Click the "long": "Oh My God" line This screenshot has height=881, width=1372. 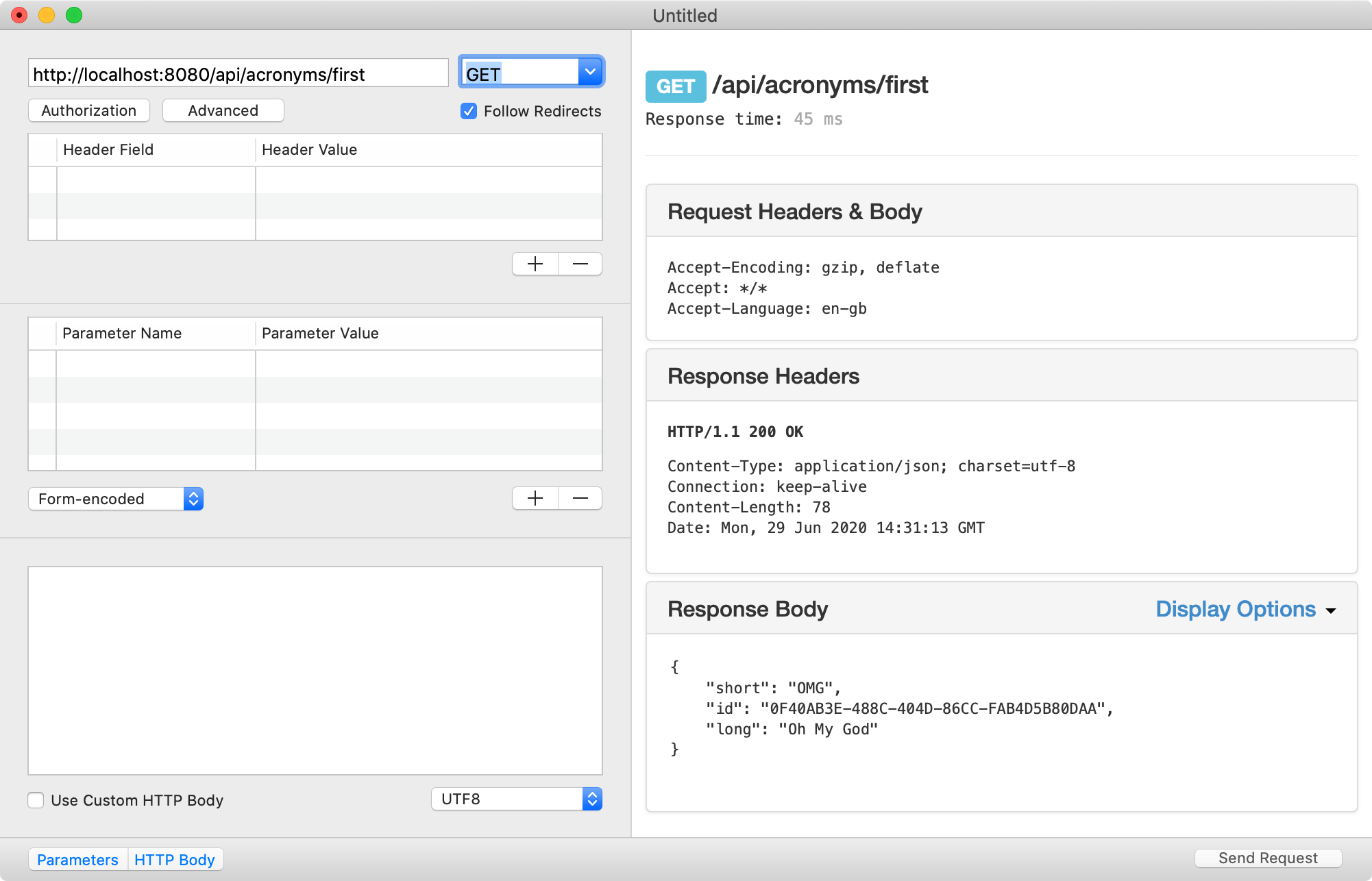(x=792, y=729)
